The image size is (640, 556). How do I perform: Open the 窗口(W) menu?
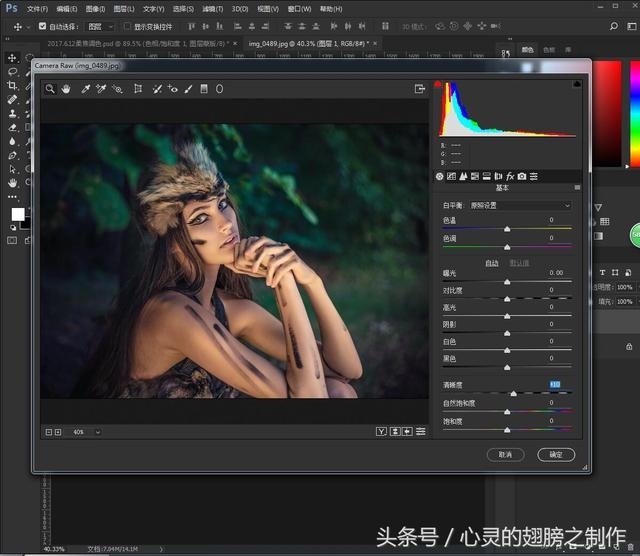[x=299, y=9]
